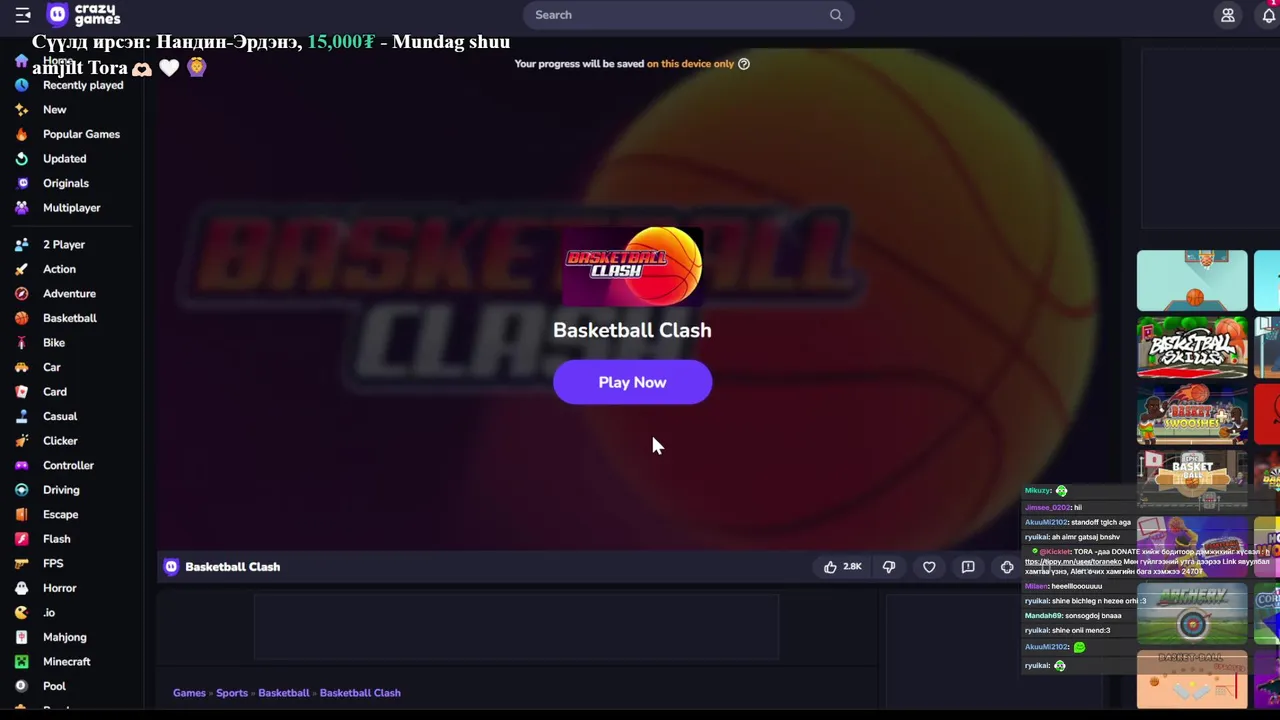Open the Multiplayer people icon
1280x720 pixels.
[x=21, y=208]
